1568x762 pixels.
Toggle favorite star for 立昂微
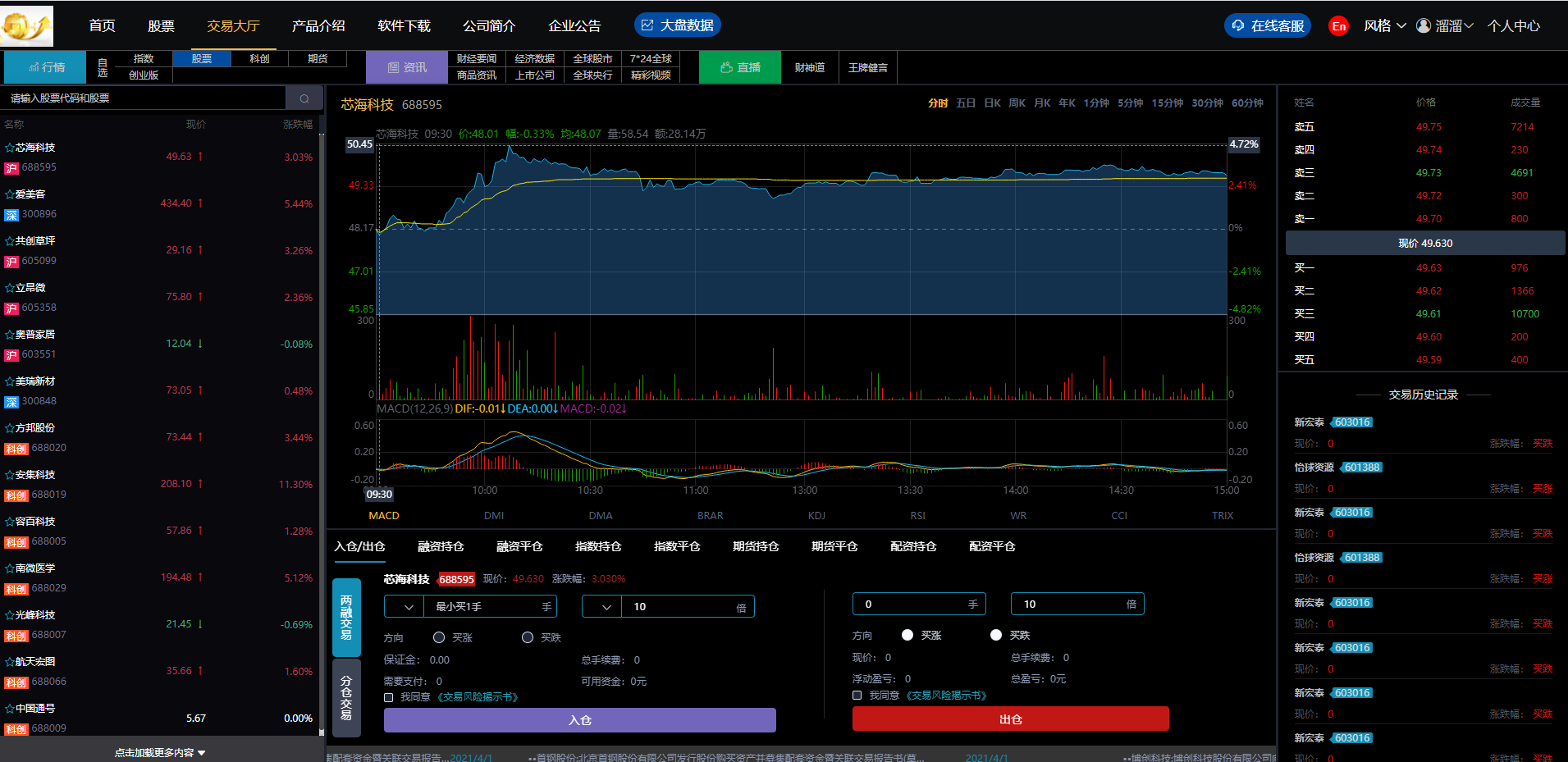pyautogui.click(x=10, y=288)
